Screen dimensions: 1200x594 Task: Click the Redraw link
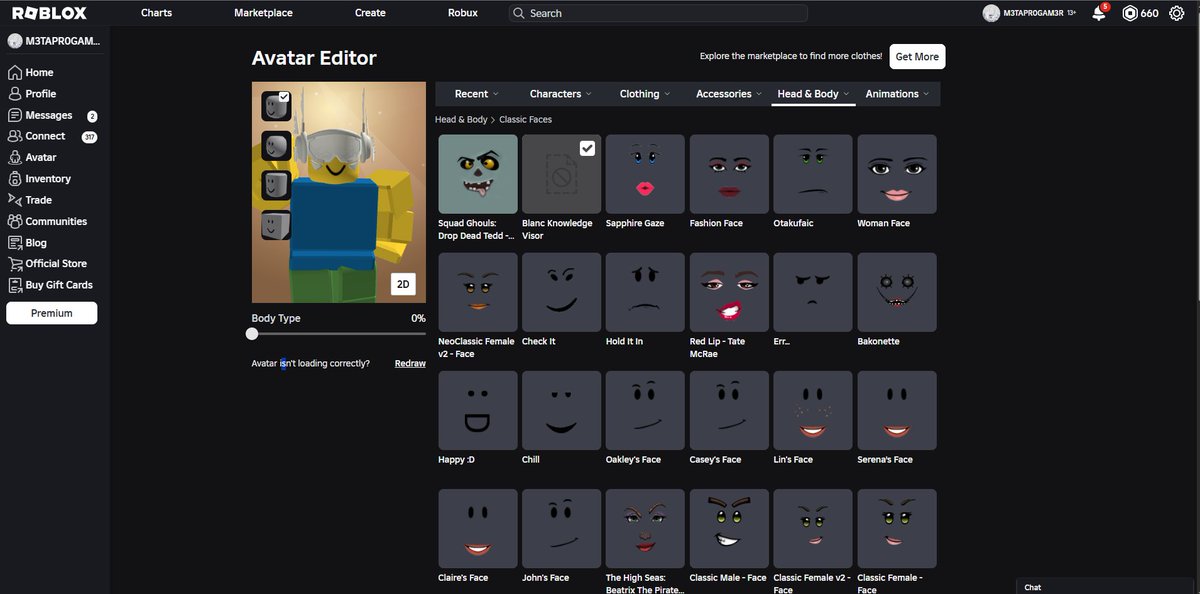410,364
